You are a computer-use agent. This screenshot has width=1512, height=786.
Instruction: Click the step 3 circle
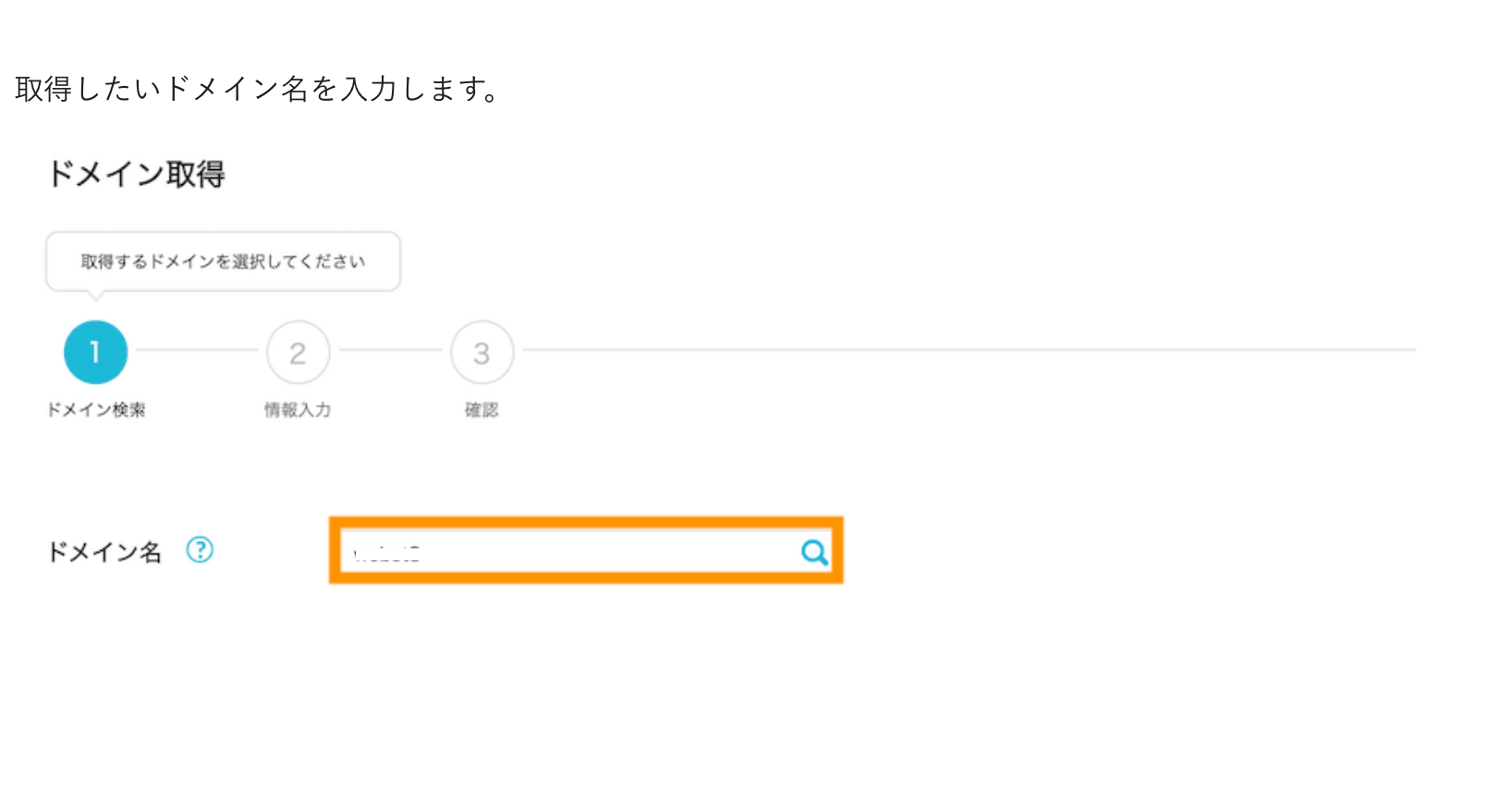tap(482, 352)
